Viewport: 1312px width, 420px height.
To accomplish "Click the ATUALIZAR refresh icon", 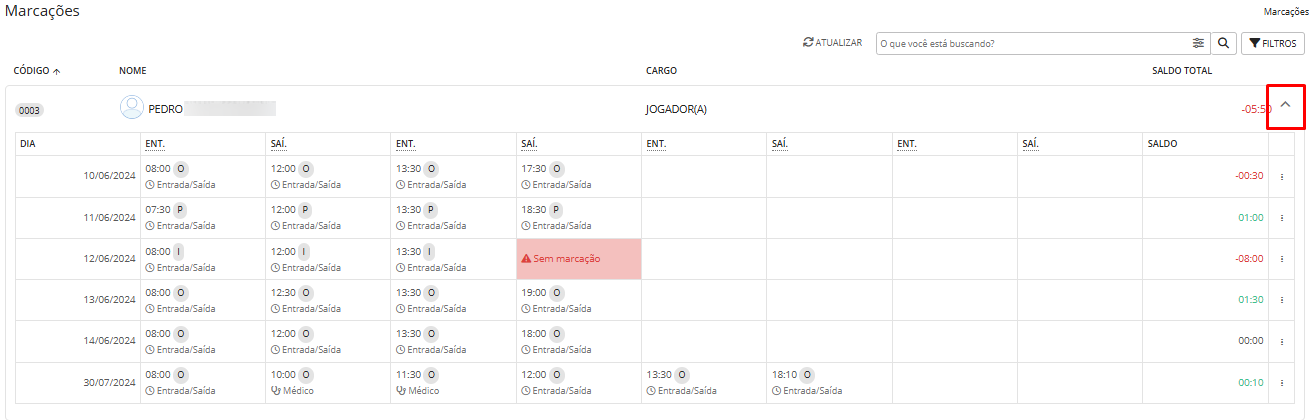I will [x=808, y=43].
